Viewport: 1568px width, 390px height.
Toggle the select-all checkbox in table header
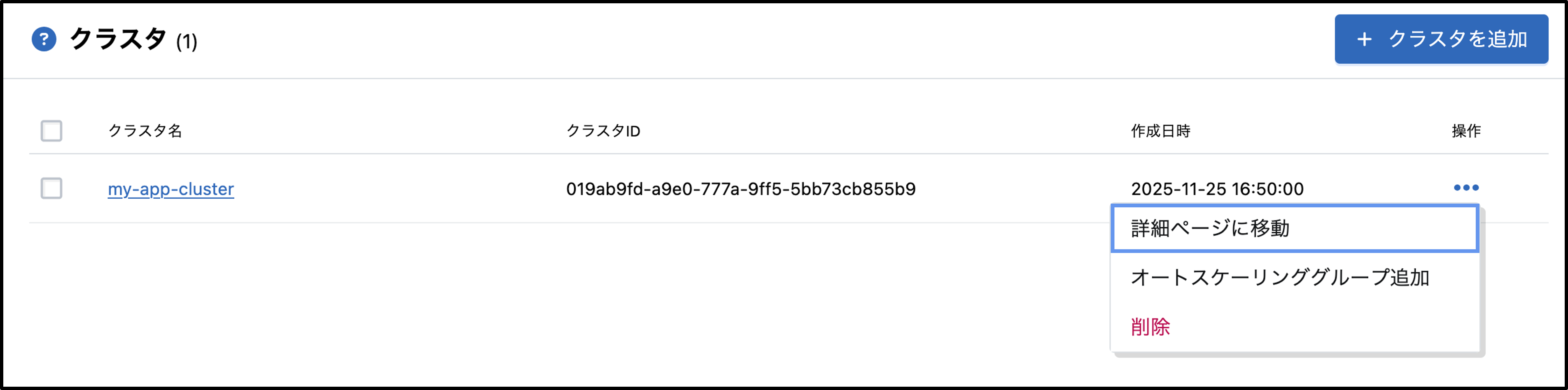[51, 131]
